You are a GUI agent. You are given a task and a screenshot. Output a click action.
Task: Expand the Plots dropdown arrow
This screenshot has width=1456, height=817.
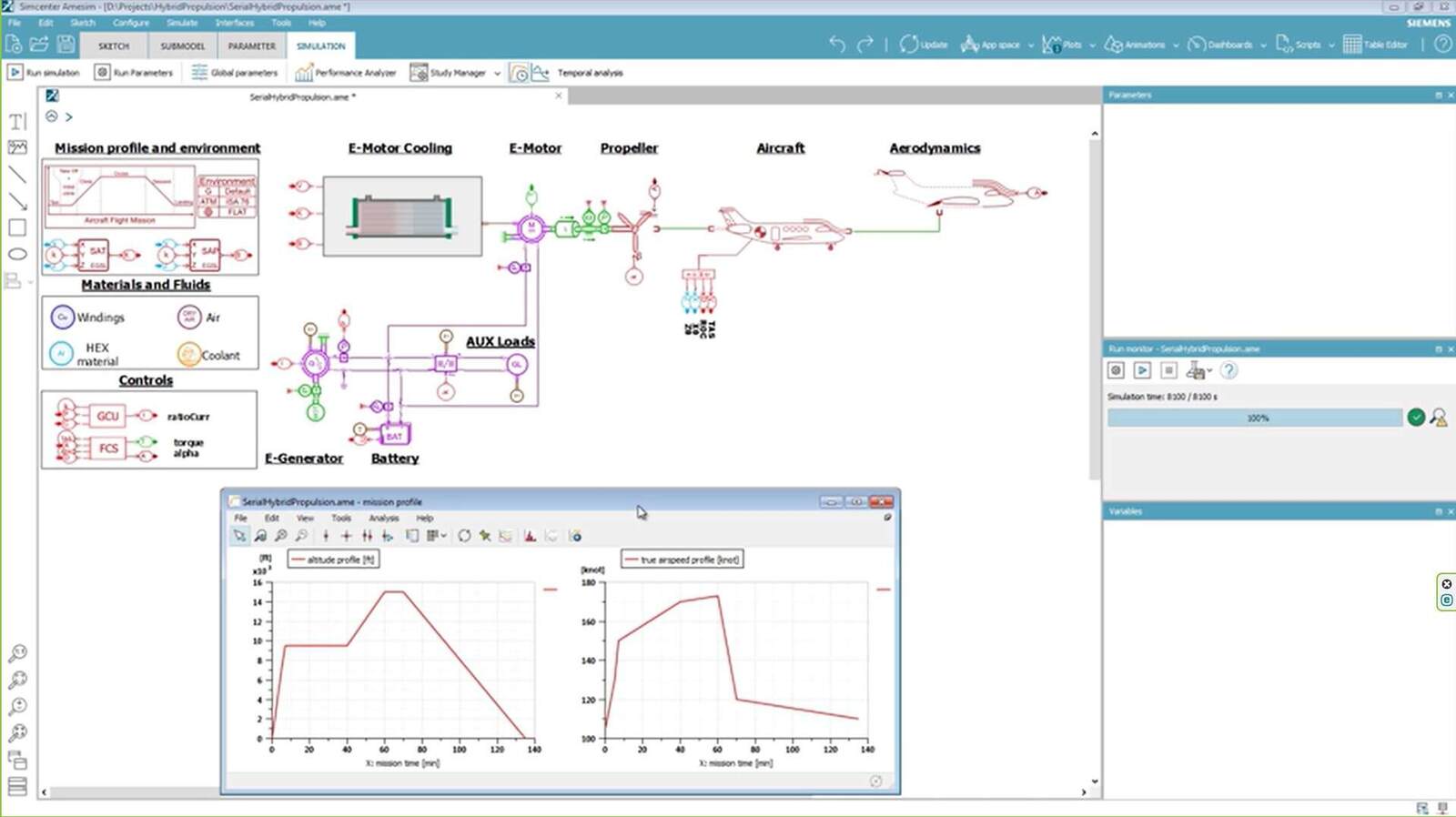pyautogui.click(x=1093, y=45)
